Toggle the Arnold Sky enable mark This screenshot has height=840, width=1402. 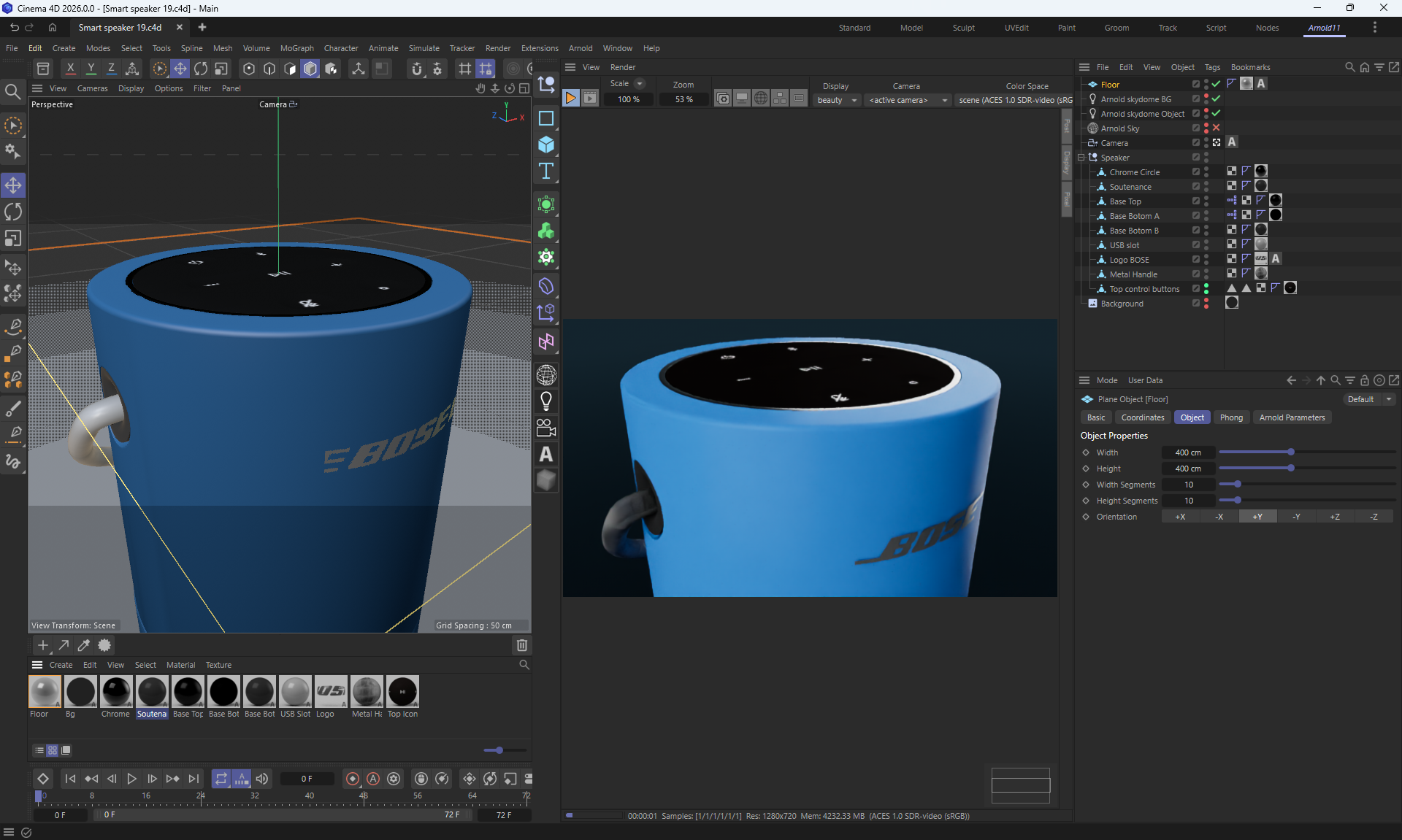tap(1217, 128)
